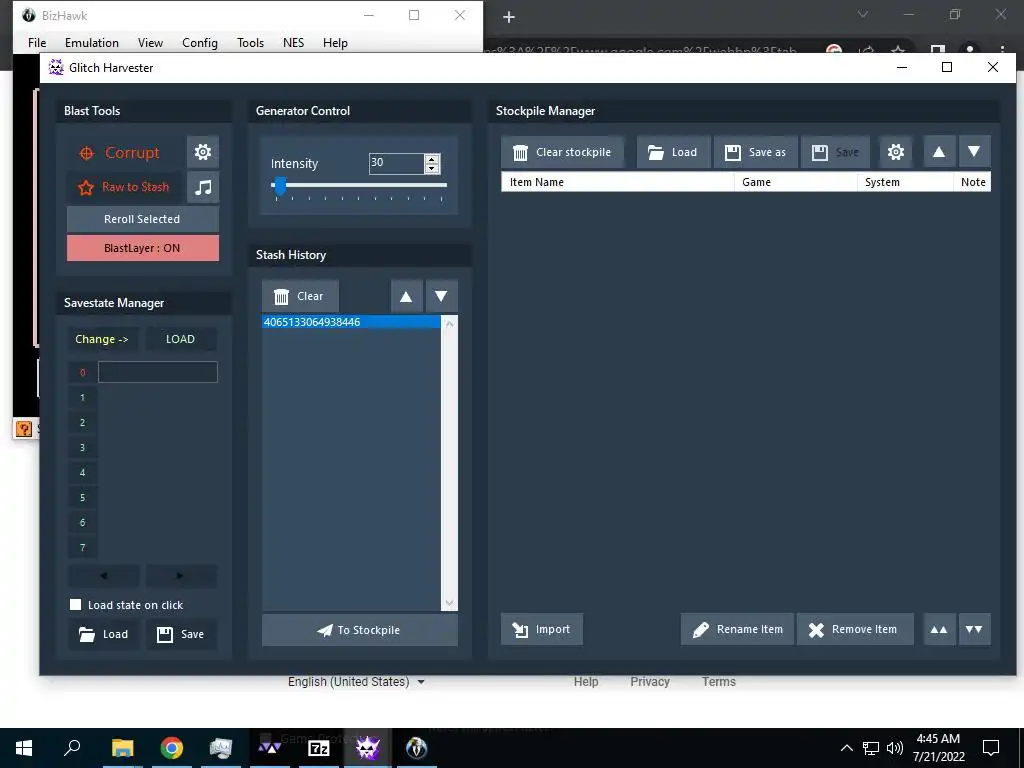Open BizHawk File menu
The height and width of the screenshot is (768, 1024).
click(37, 43)
